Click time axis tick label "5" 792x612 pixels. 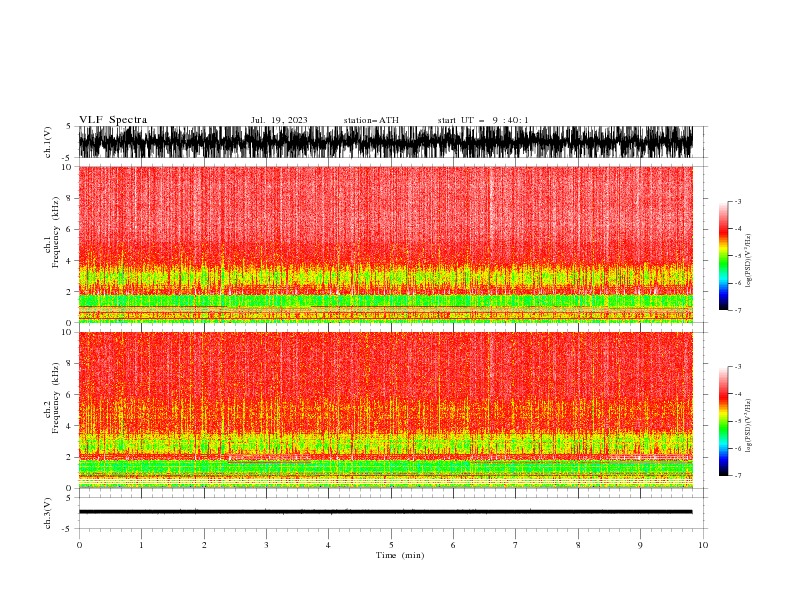tap(391, 545)
